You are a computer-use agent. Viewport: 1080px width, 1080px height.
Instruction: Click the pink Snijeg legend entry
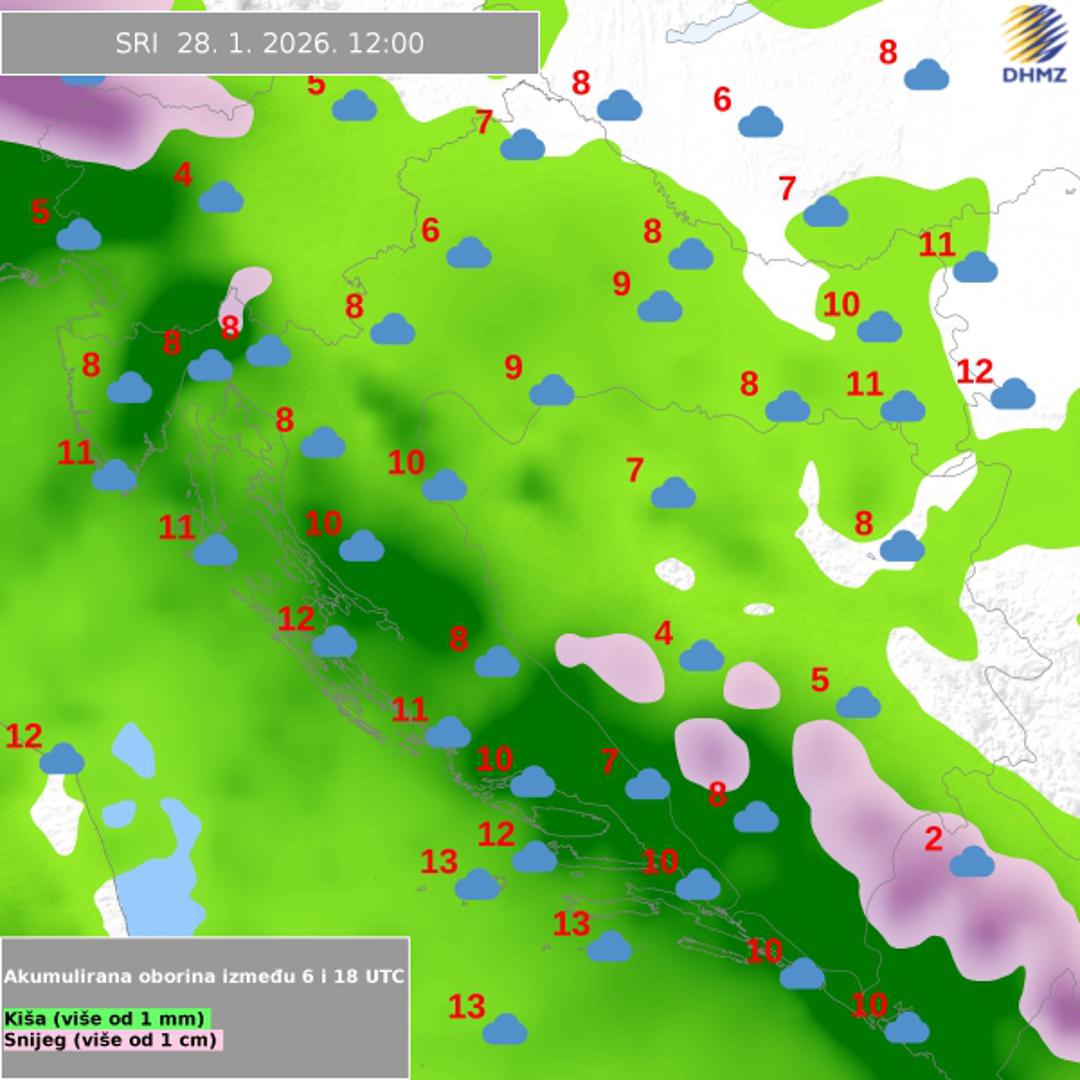coord(111,1040)
